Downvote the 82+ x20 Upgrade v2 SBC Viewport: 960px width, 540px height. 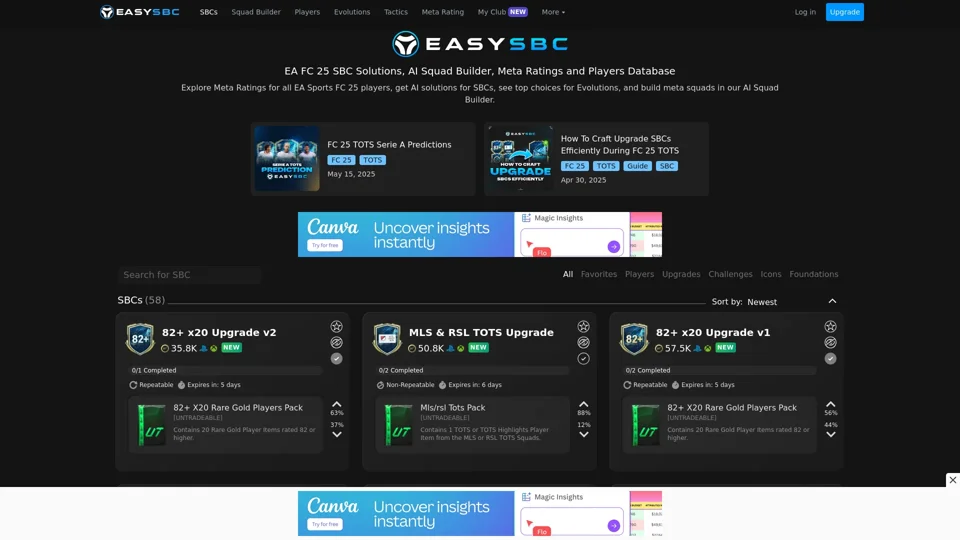337,435
